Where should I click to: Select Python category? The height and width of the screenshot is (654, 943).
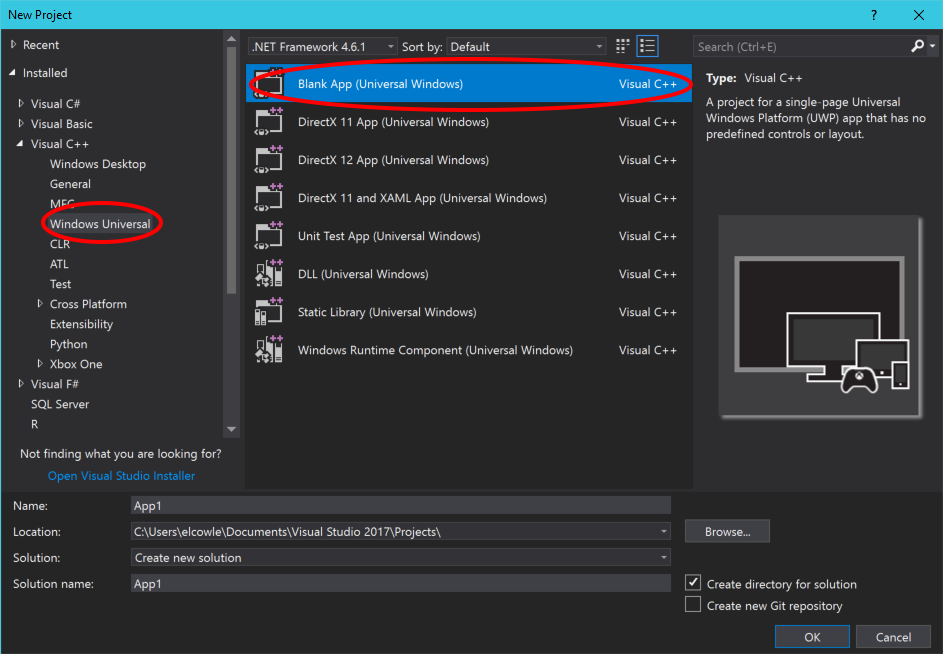coord(69,344)
